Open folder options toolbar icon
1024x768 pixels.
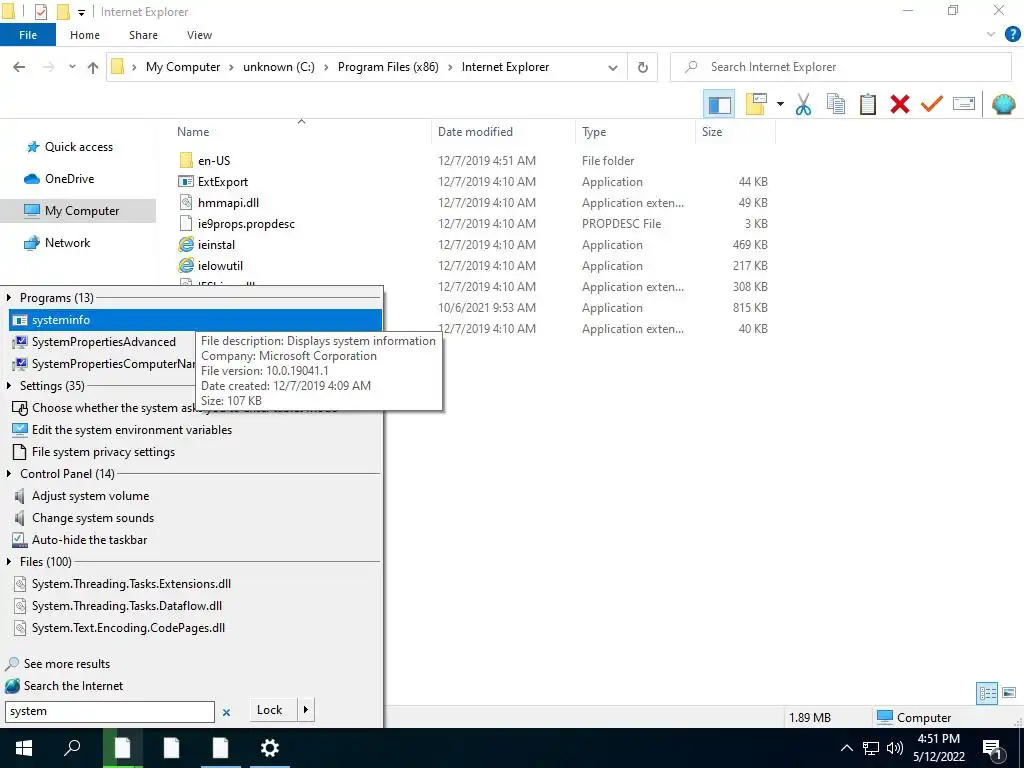[756, 104]
